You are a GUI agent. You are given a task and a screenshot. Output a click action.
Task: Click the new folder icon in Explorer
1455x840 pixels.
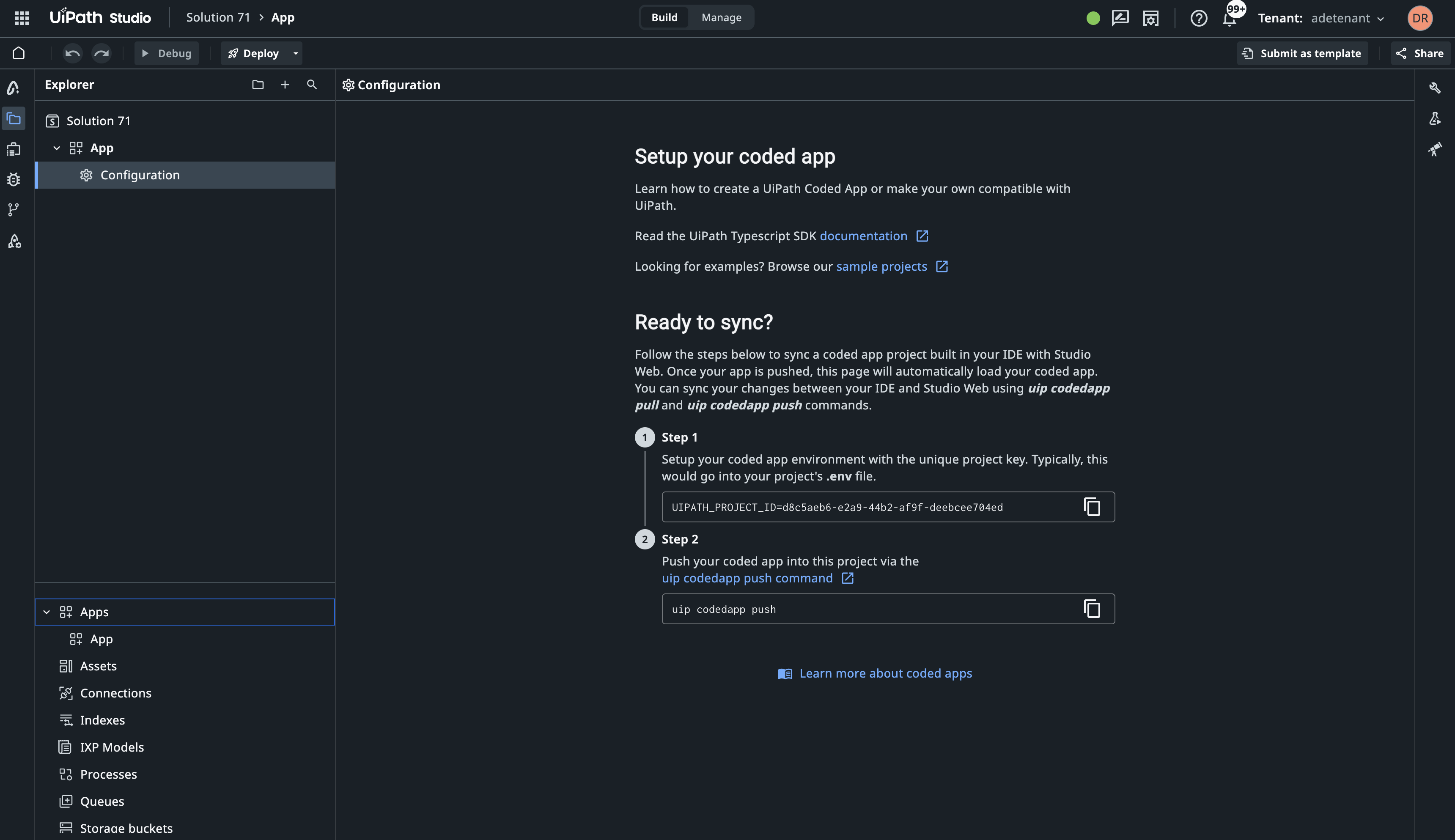tap(258, 85)
